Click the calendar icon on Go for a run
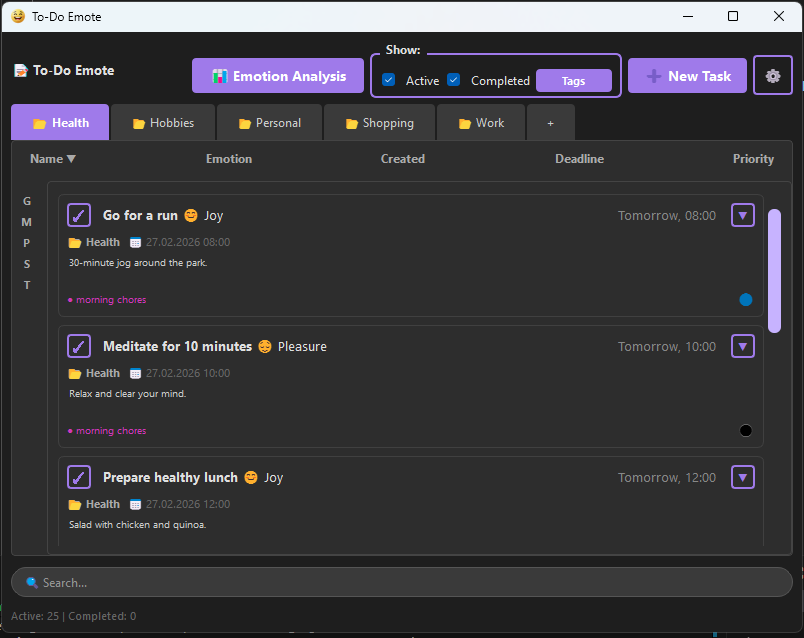The image size is (804, 638). point(135,242)
